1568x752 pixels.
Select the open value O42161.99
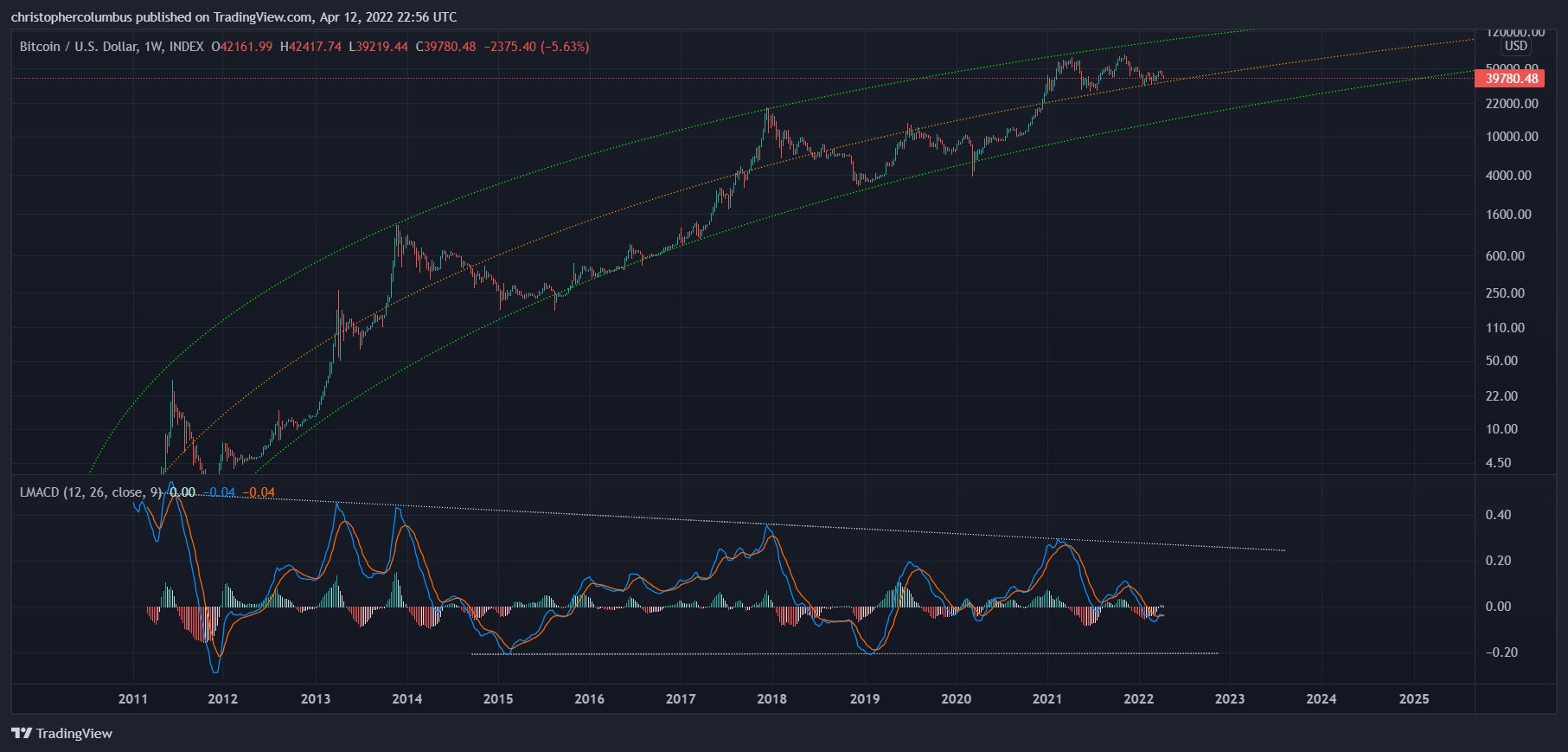[x=242, y=47]
